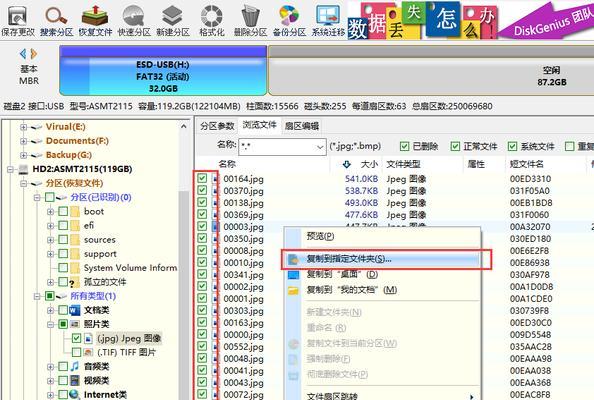
Task: Switch to the 分区参数 tab
Action: pos(217,126)
